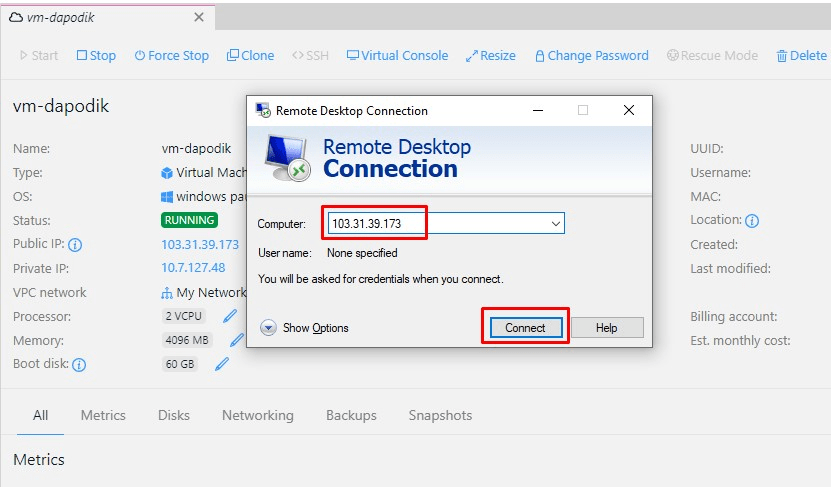The width and height of the screenshot is (831, 487).
Task: Open the public IP 103.31.39.173 link
Action: [x=200, y=244]
